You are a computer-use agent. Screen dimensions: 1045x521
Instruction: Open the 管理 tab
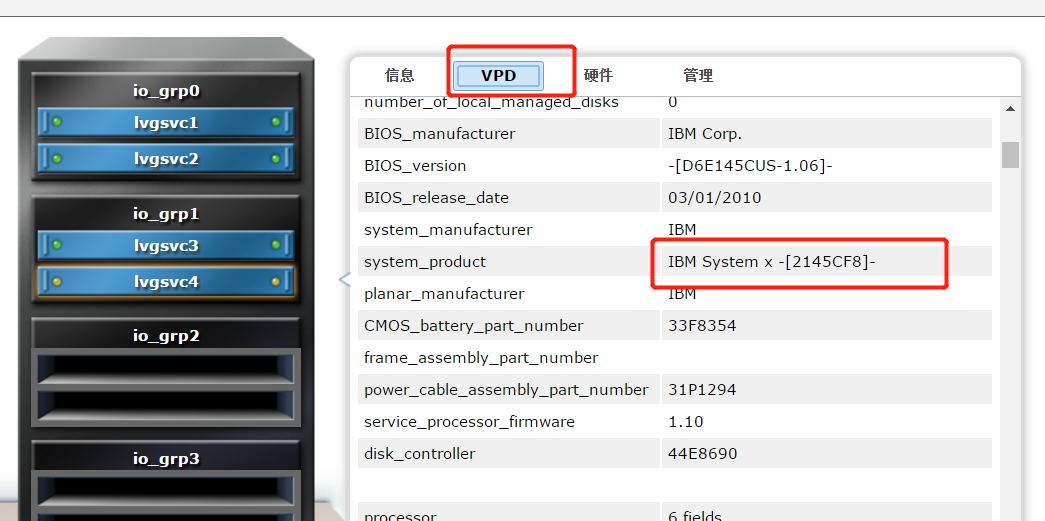click(x=698, y=75)
